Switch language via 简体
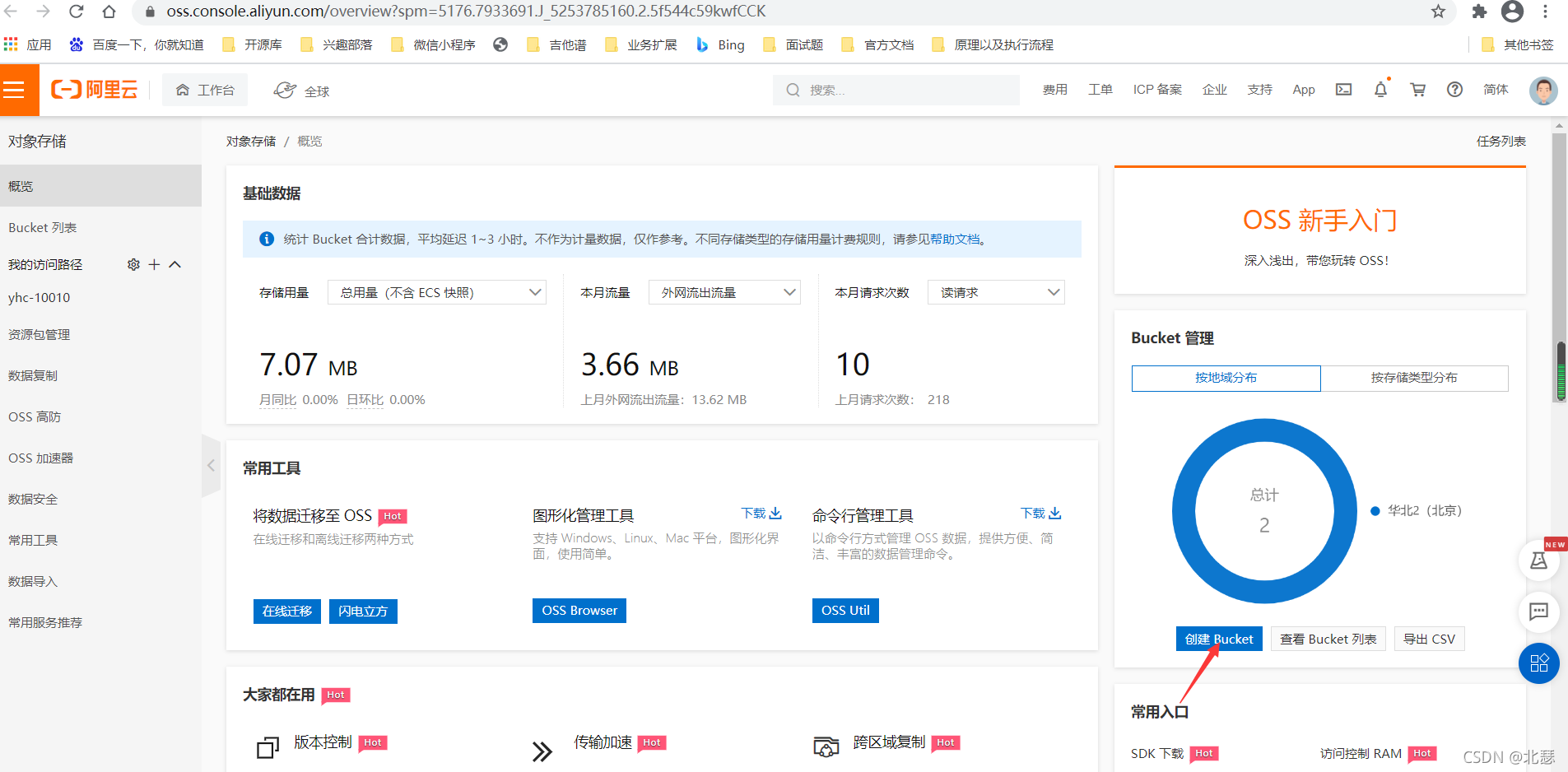The height and width of the screenshot is (772, 1568). click(x=1496, y=90)
